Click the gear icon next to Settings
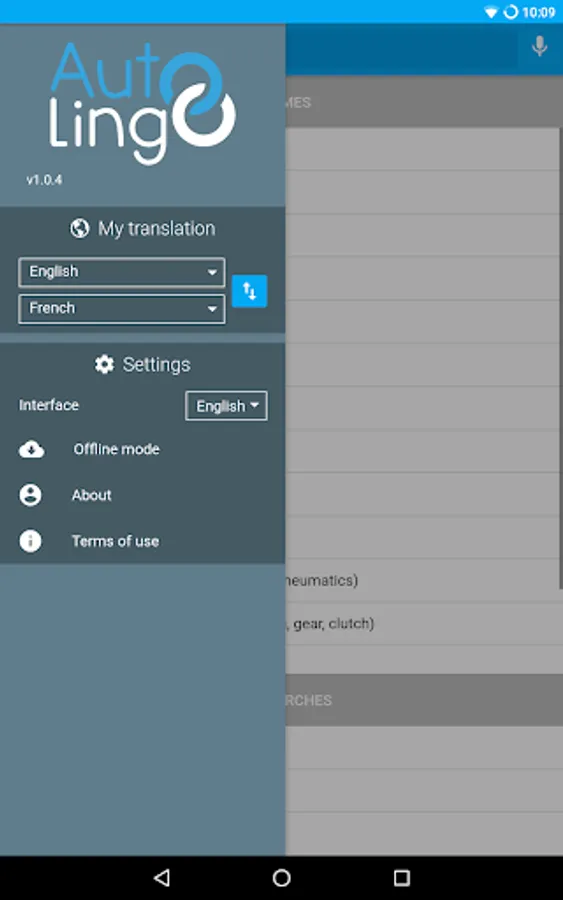This screenshot has width=563, height=900. tap(104, 364)
